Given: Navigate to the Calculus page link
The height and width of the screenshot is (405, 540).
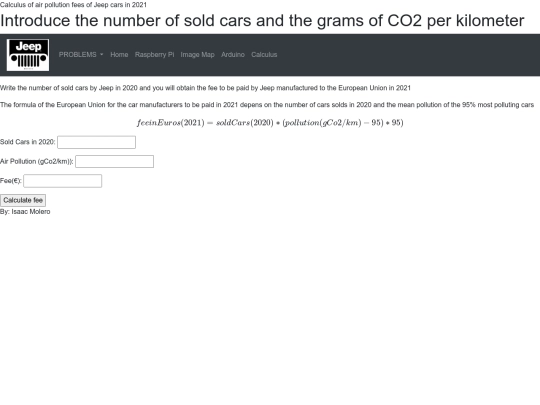Looking at the screenshot, I should pyautogui.click(x=264, y=55).
